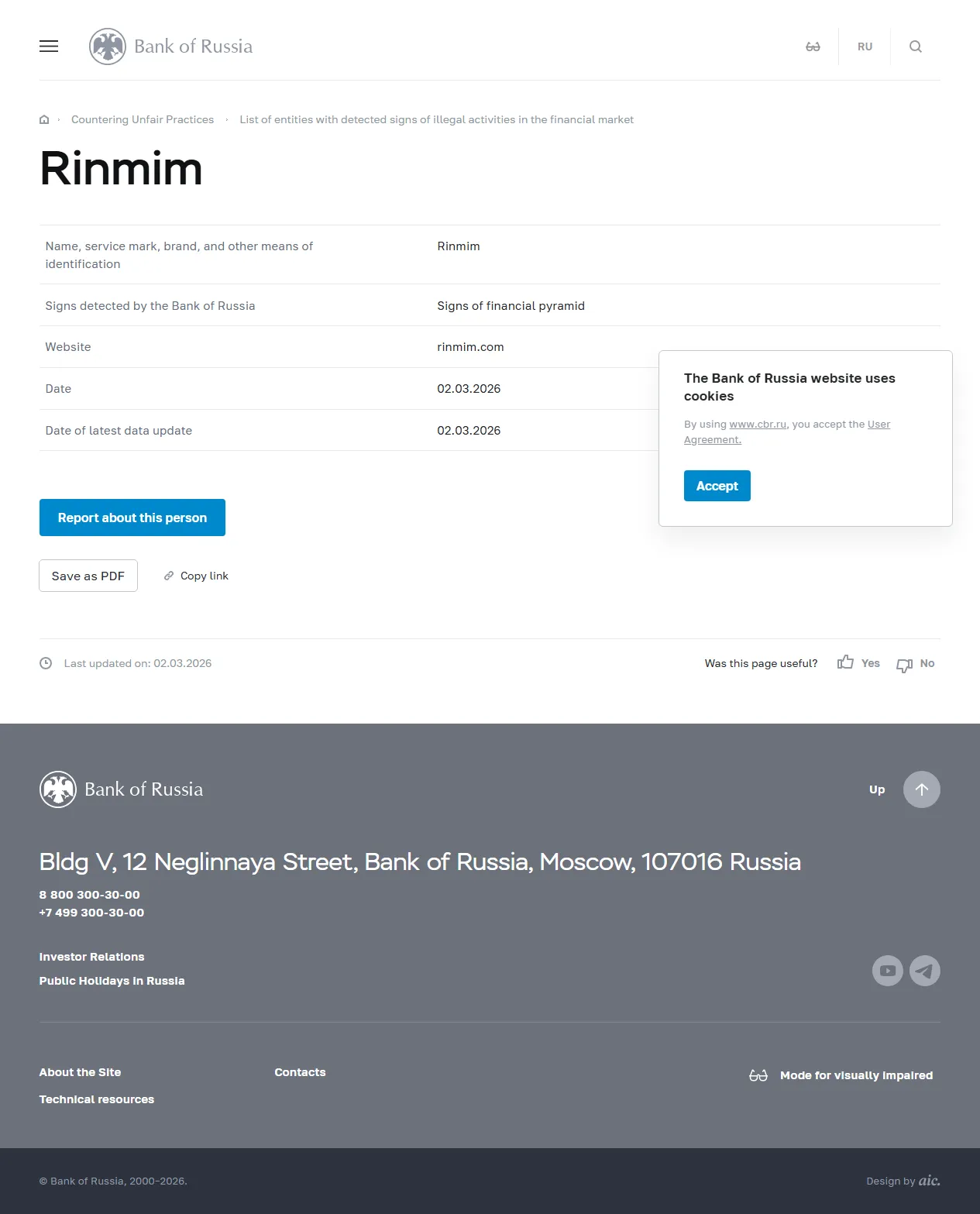Click thumbs up Yes icon
The width and height of the screenshot is (980, 1214).
(845, 662)
